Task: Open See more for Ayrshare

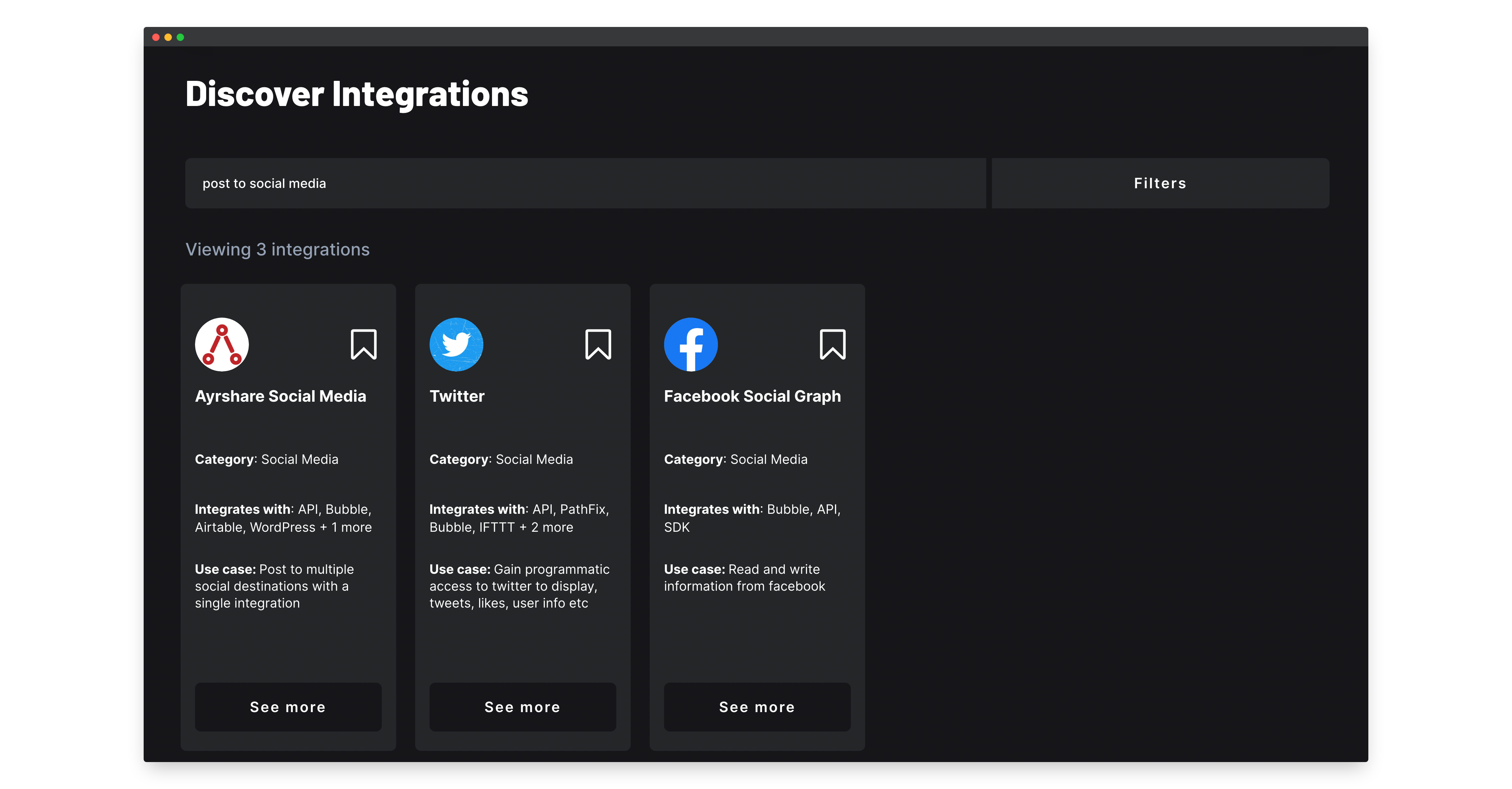Action: pos(288,707)
